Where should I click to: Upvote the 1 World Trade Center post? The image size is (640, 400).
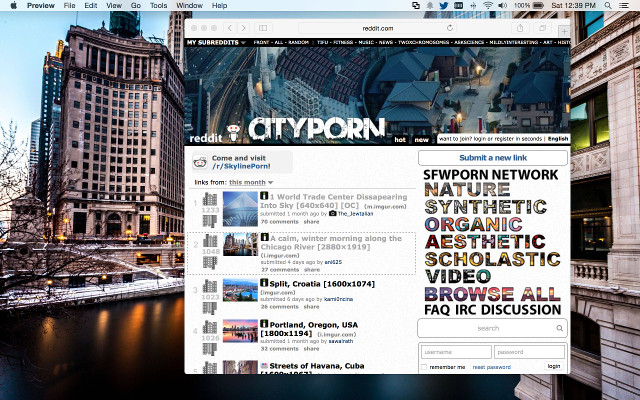pyautogui.click(x=210, y=200)
